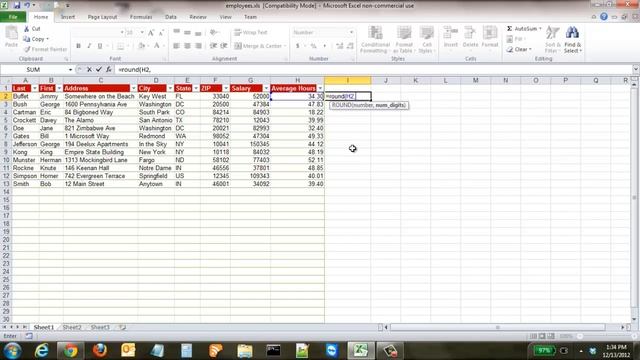The width and height of the screenshot is (640, 360).
Task: Open the Name Box dropdown arrow
Action: point(70,70)
